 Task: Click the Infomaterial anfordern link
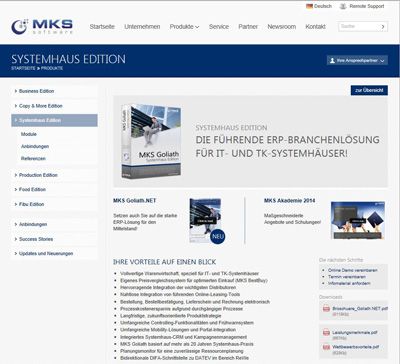tap(349, 283)
